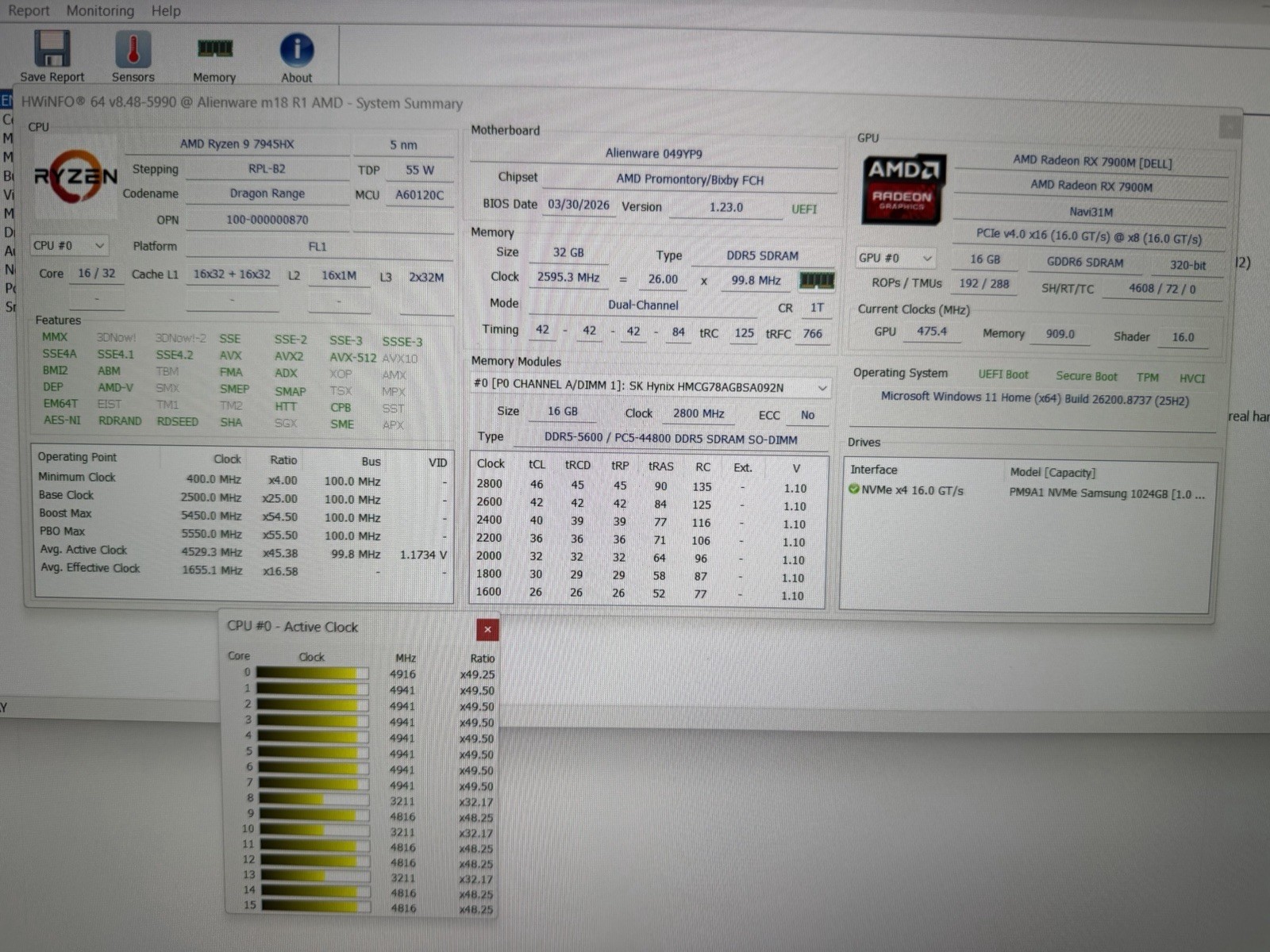Click the SSE4.2 feature flag
The height and width of the screenshot is (952, 1270).
pos(174,355)
